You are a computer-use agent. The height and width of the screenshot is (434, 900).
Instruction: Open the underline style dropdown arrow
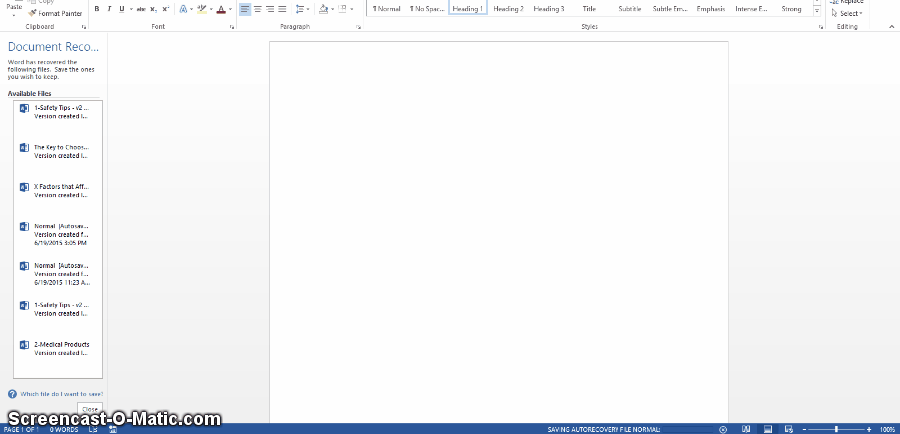coord(131,9)
